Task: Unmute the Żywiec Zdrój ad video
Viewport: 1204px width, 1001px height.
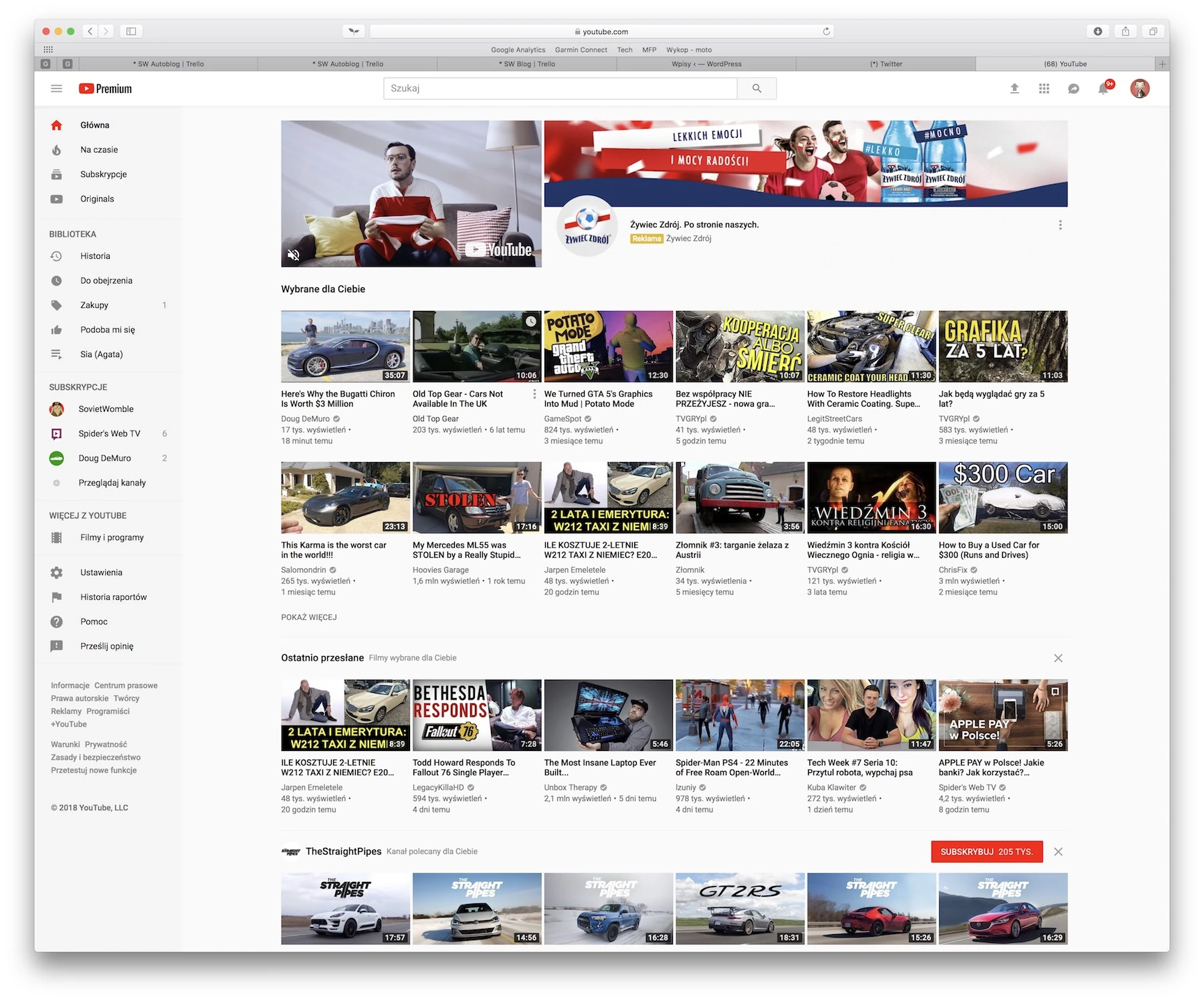Action: tap(294, 254)
